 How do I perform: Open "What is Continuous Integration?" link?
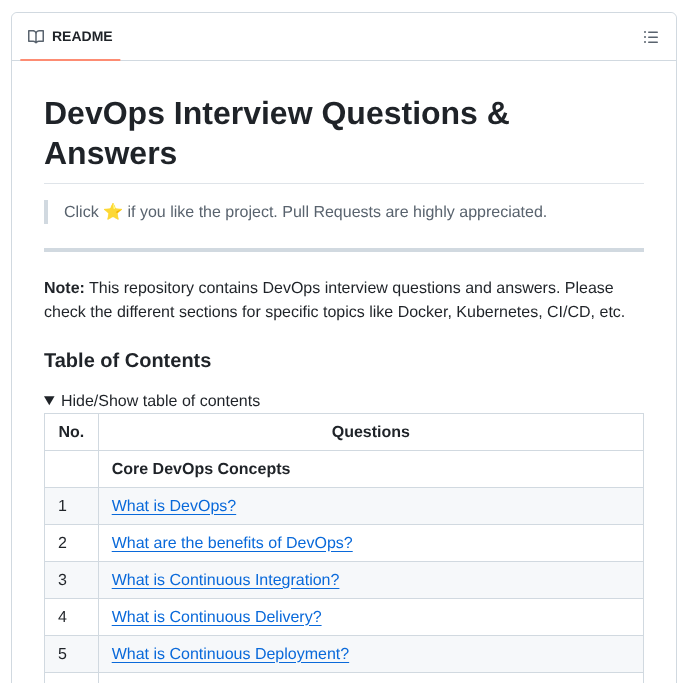pyautogui.click(x=225, y=580)
